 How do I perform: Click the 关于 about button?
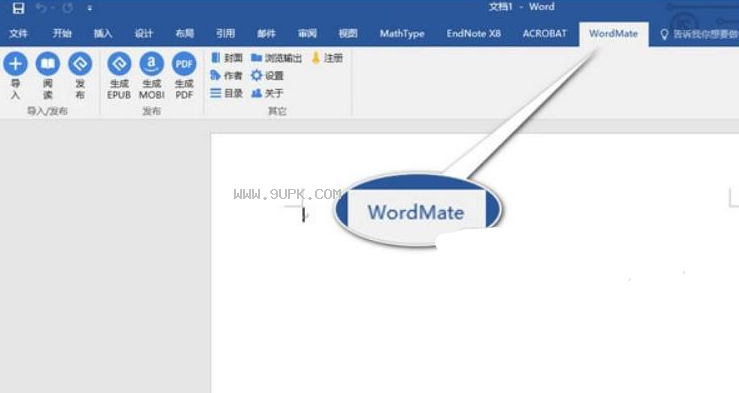267,93
